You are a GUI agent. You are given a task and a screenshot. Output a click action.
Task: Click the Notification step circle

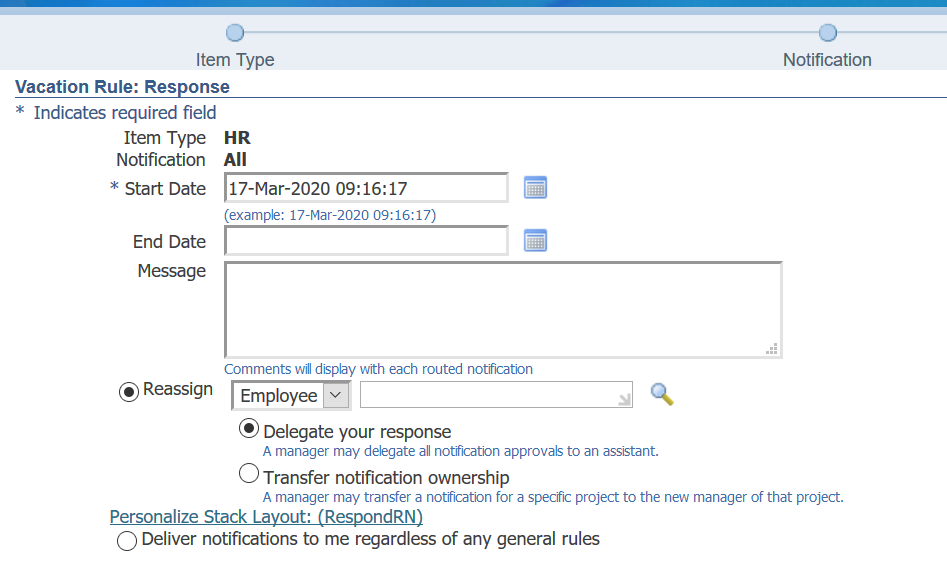[827, 33]
